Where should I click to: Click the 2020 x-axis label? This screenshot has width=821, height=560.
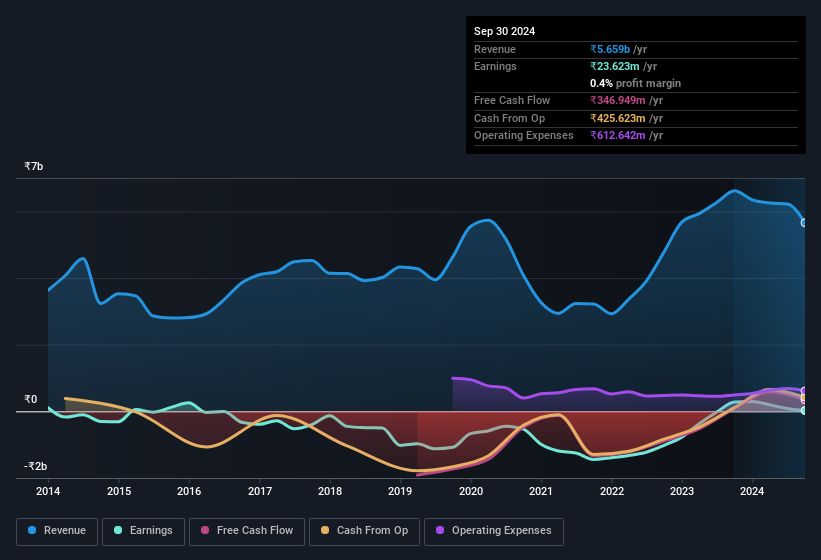(471, 491)
